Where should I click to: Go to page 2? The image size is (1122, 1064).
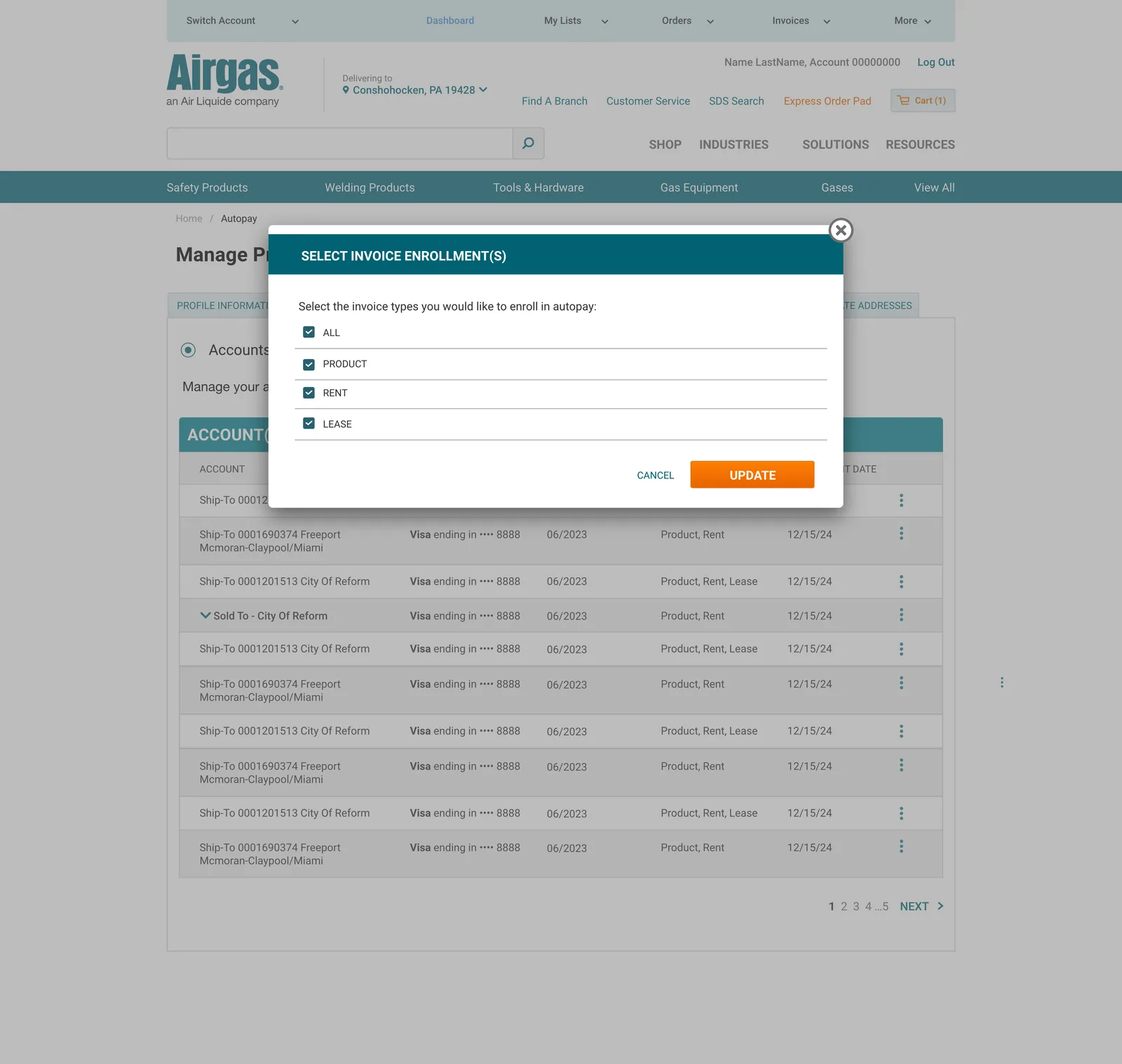(844, 906)
